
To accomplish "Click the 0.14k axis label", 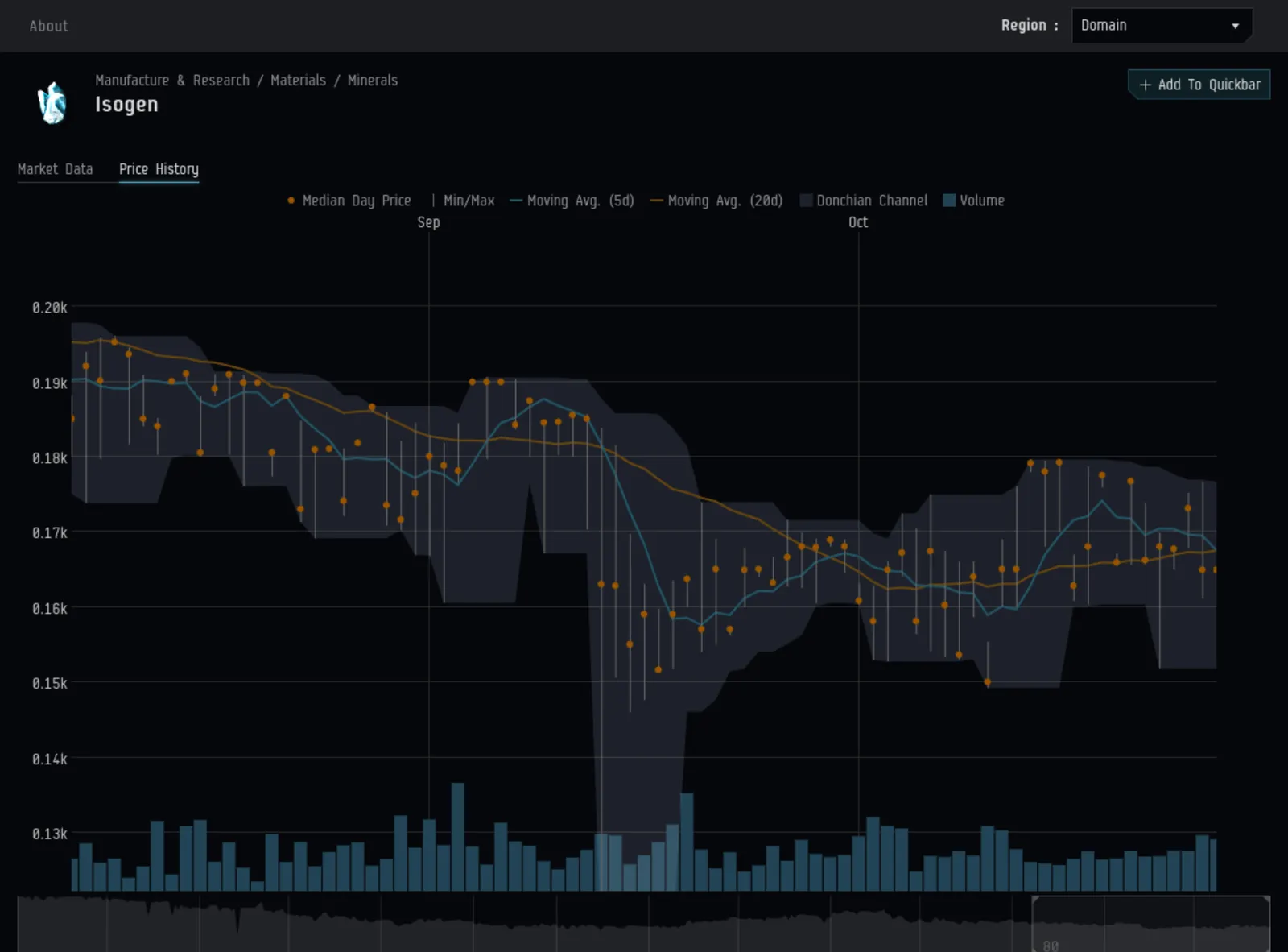I will click(50, 760).
